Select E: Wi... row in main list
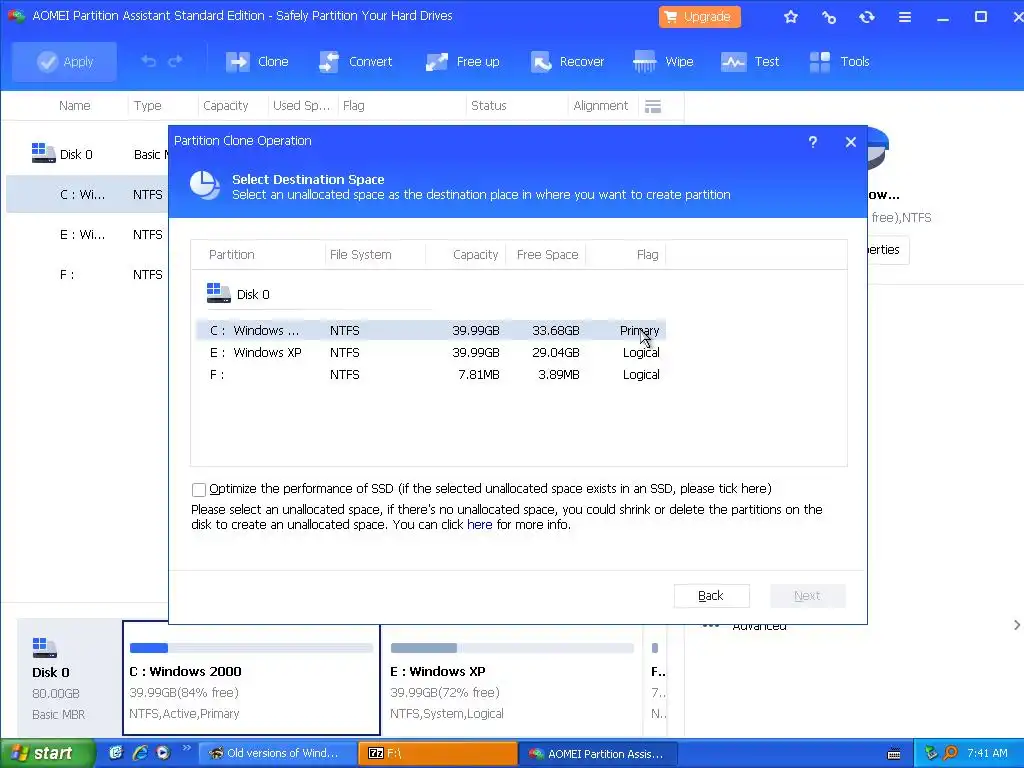1024x768 pixels. (88, 234)
